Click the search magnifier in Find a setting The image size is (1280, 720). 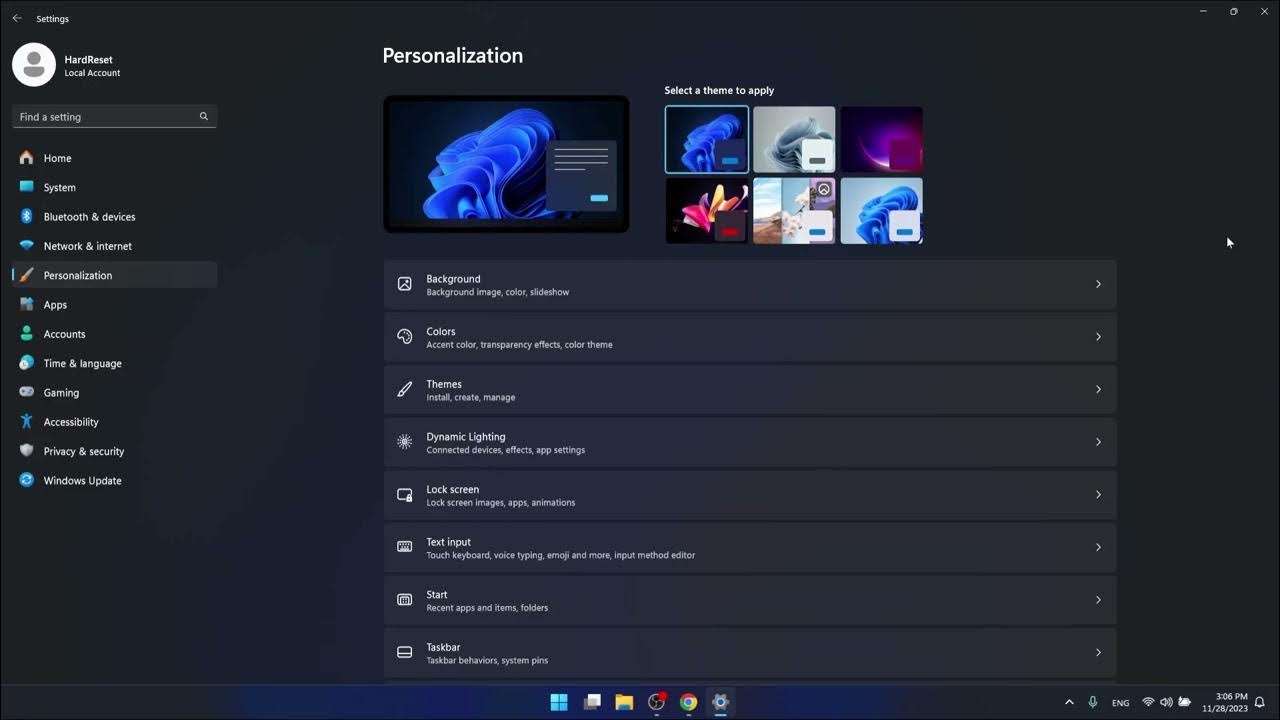click(x=203, y=116)
